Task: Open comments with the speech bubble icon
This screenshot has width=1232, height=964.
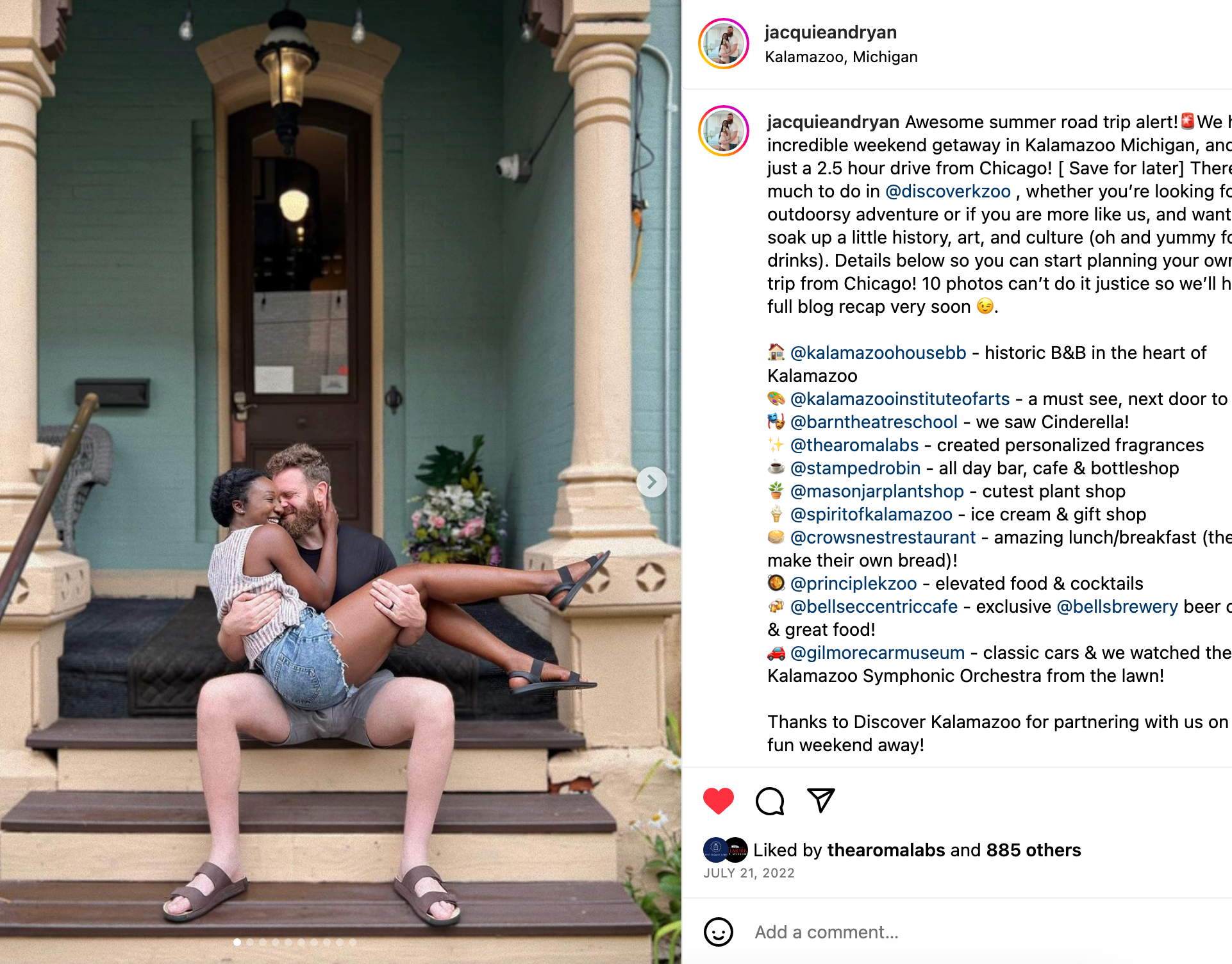Action: tap(770, 801)
